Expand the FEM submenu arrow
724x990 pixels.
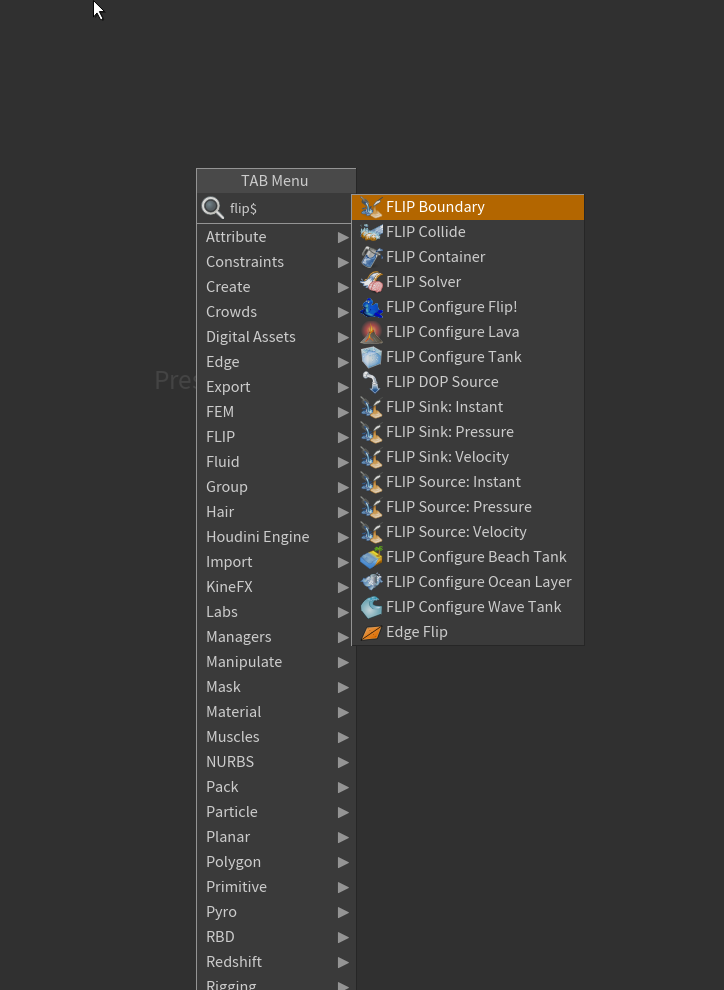point(343,412)
